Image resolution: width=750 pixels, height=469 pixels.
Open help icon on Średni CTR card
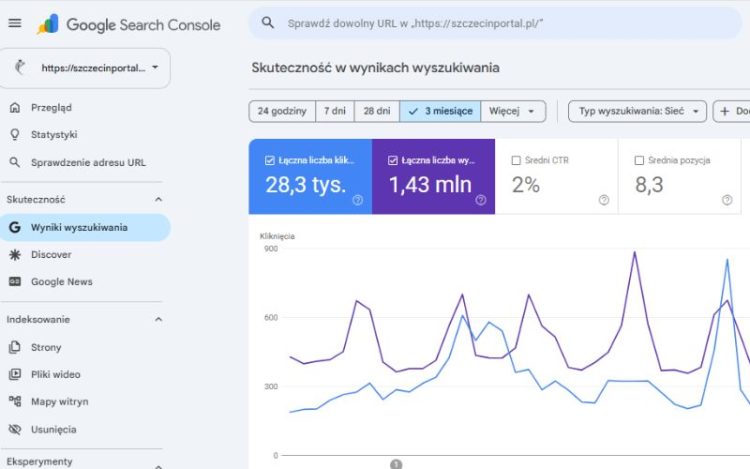pyautogui.click(x=604, y=200)
